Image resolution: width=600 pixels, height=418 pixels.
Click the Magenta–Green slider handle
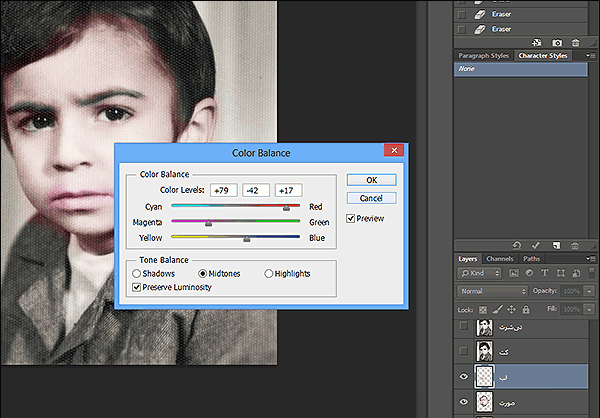click(x=208, y=223)
